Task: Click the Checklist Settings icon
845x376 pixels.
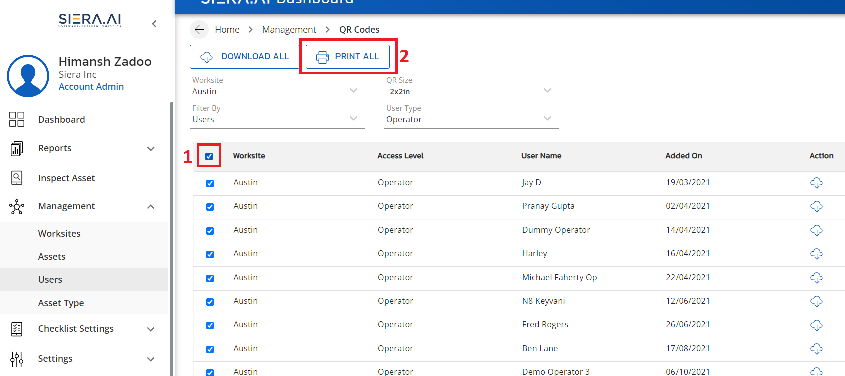Action: [x=17, y=329]
